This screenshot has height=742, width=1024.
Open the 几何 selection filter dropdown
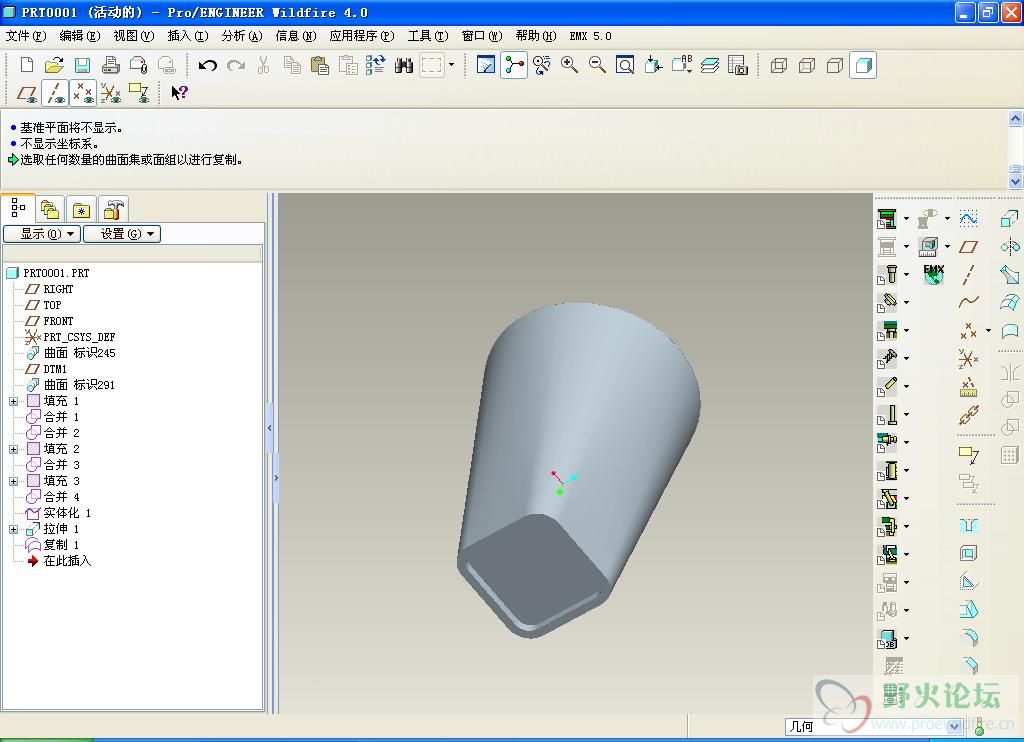pyautogui.click(x=953, y=727)
